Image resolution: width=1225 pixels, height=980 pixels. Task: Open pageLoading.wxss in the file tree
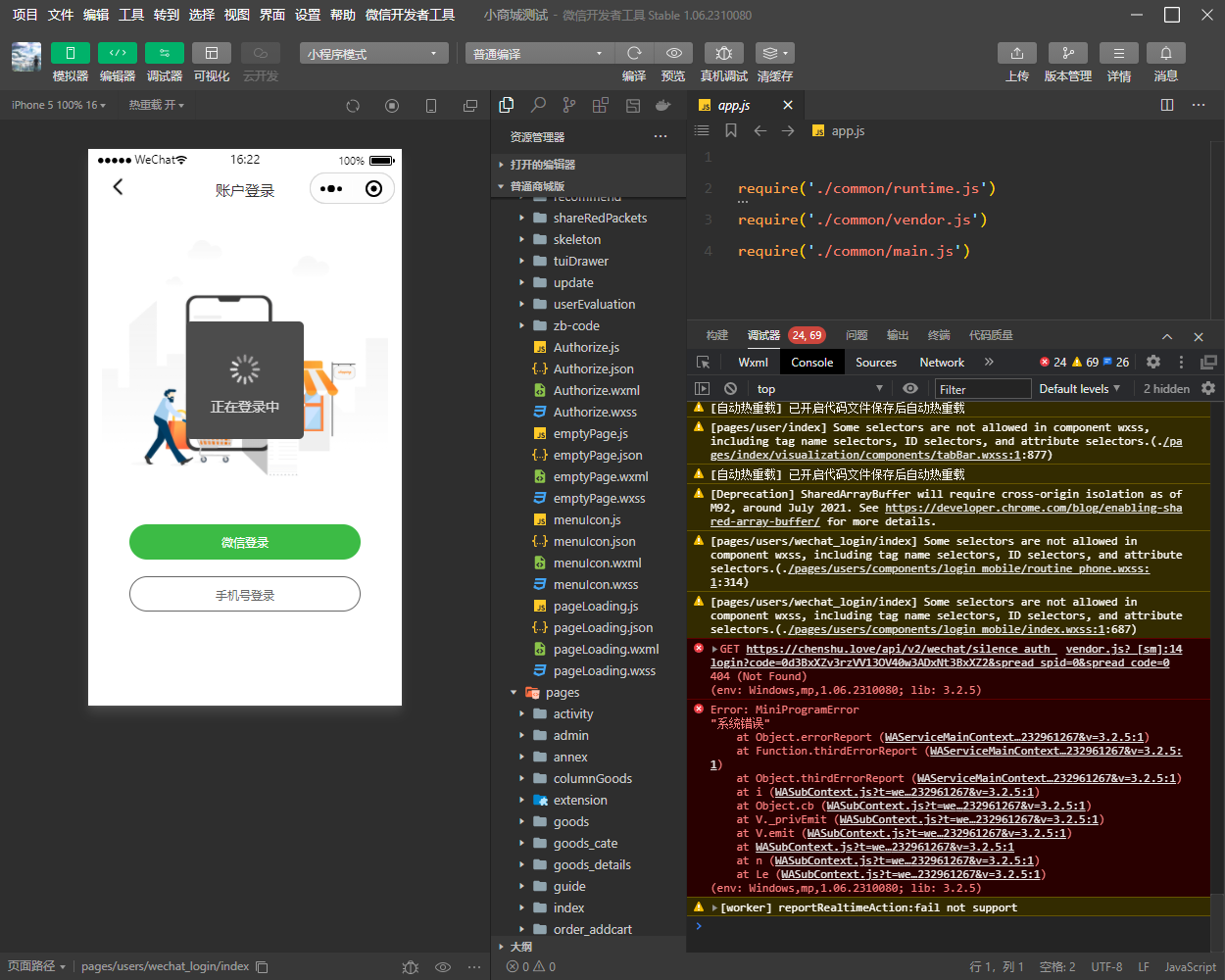coord(605,670)
